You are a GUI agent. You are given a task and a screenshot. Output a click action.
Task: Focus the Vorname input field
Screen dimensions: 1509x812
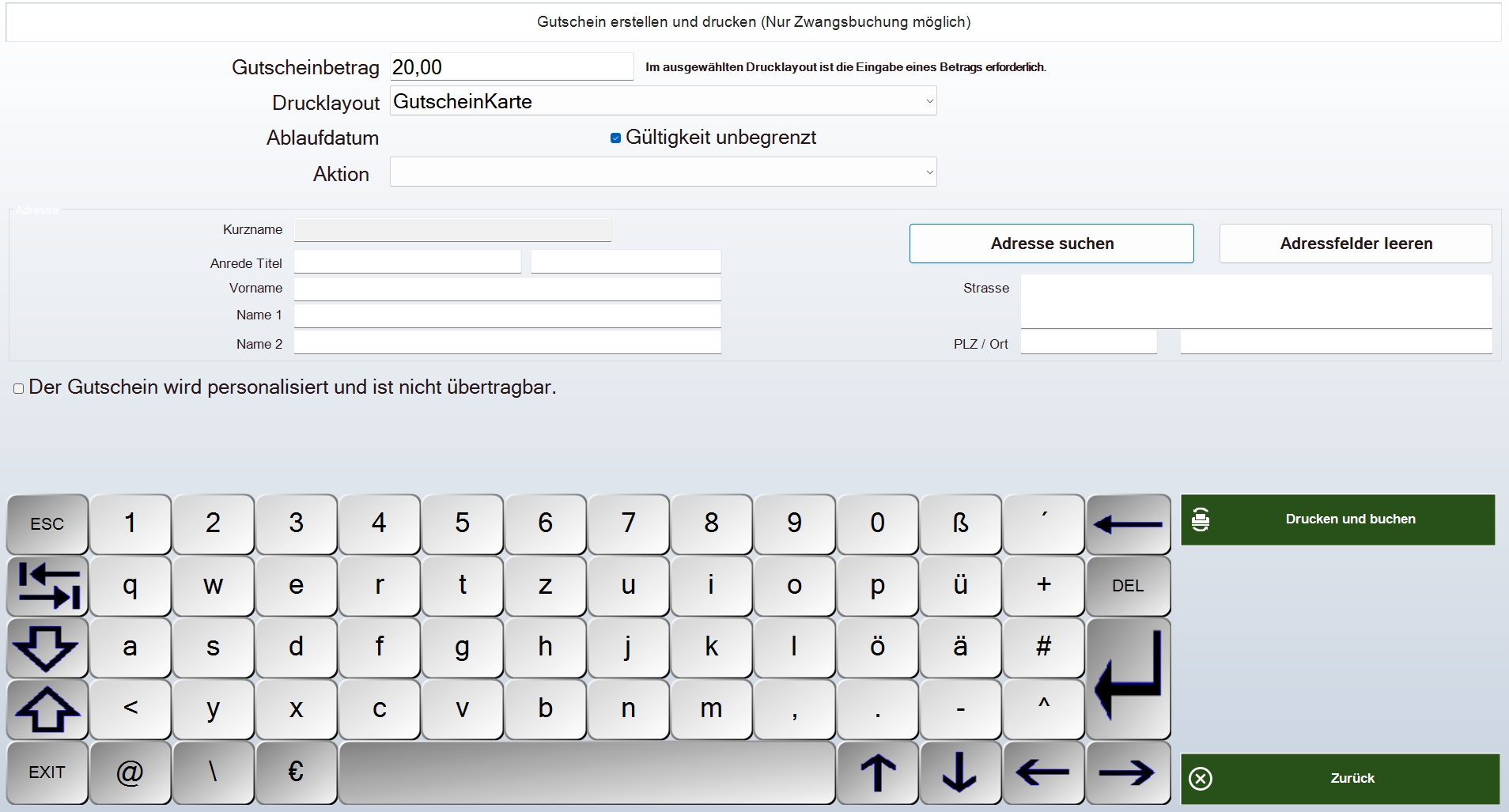[507, 289]
